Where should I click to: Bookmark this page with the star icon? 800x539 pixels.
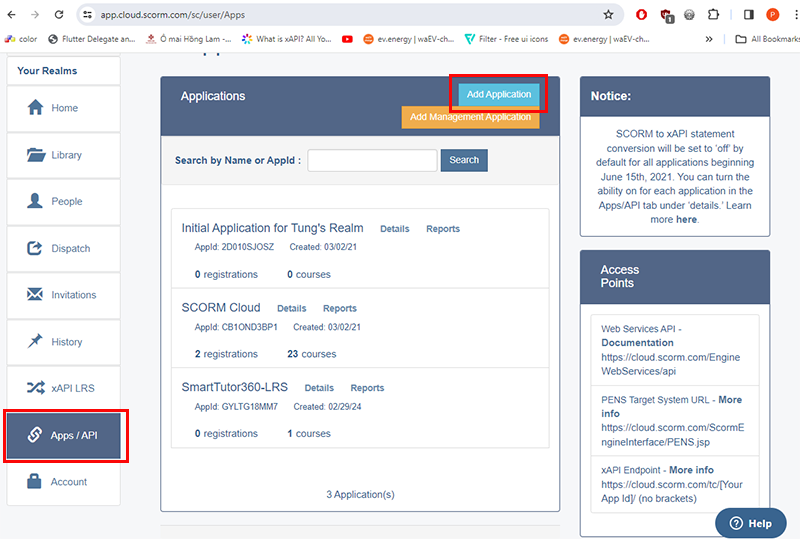tap(608, 14)
